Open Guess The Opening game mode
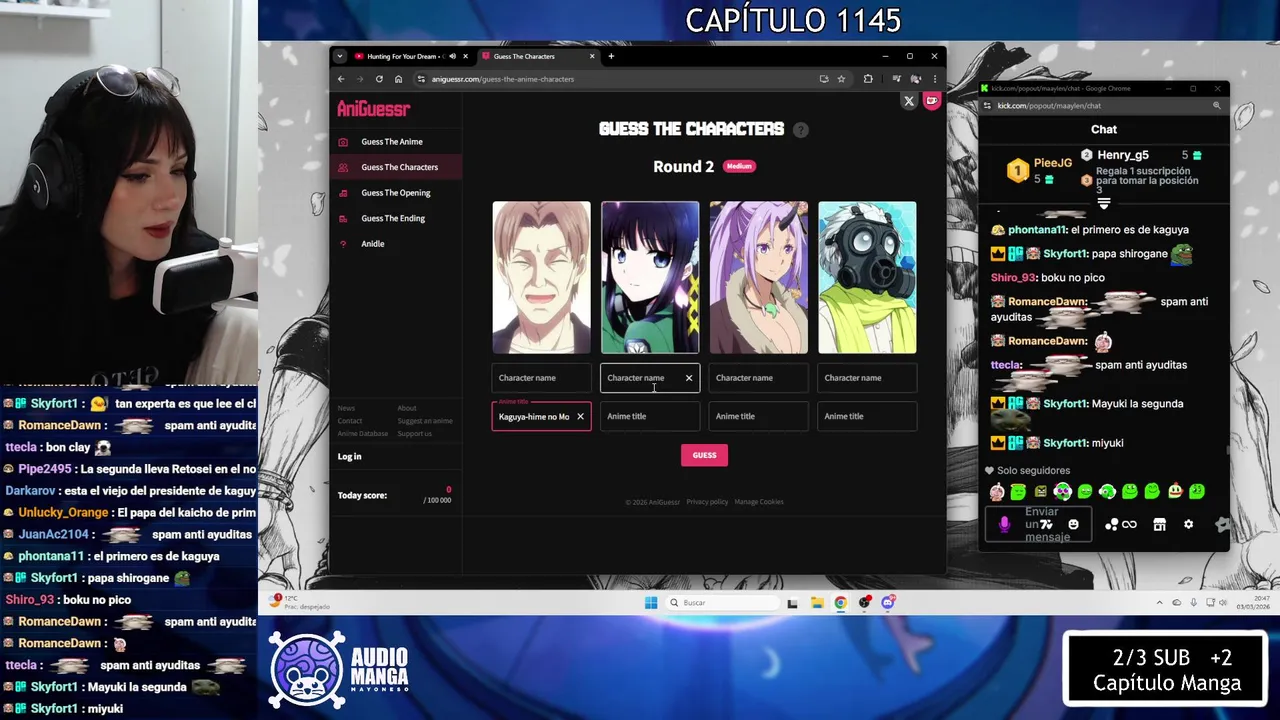This screenshot has width=1280, height=720. coord(395,193)
